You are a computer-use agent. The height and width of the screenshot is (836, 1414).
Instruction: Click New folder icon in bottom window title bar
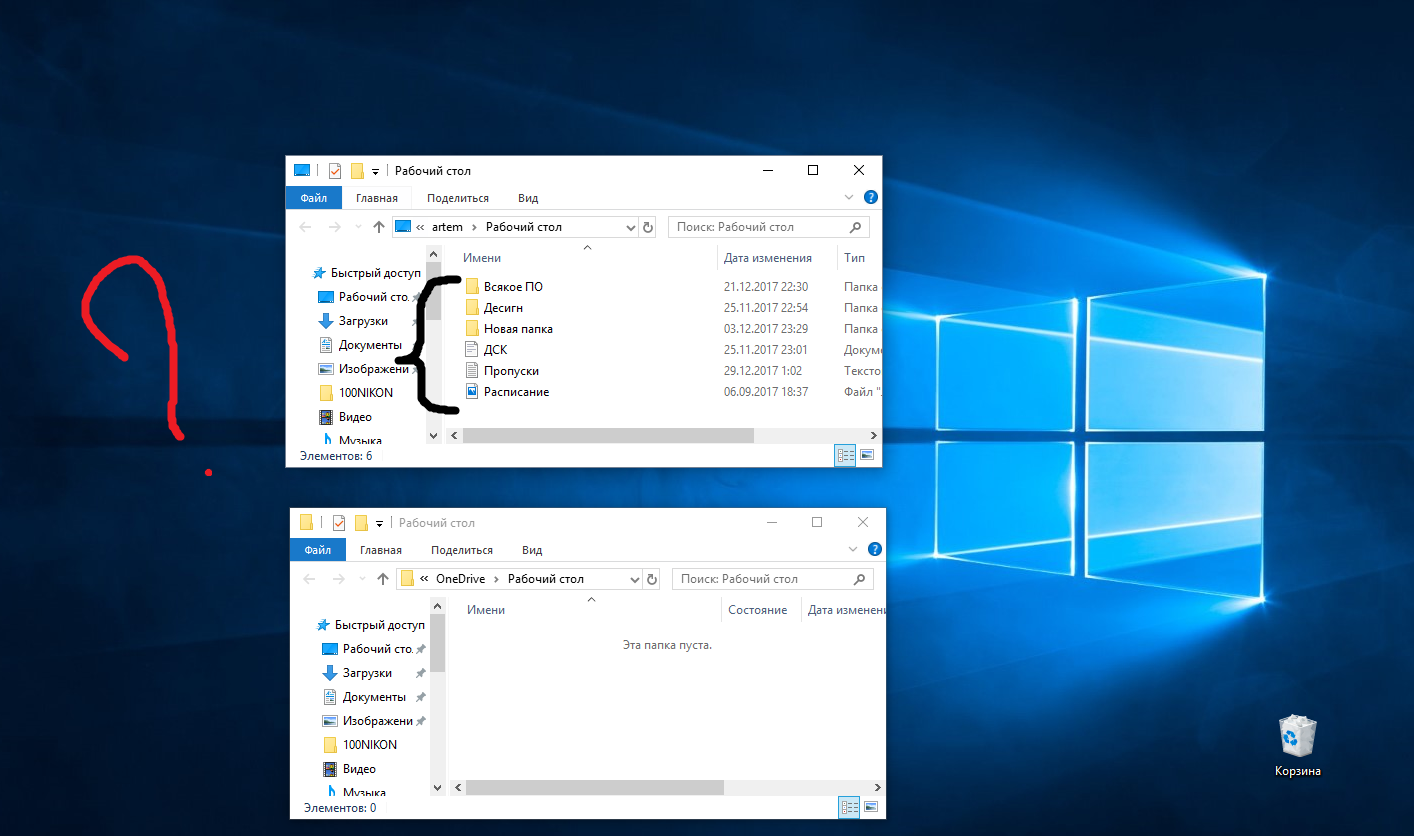(361, 523)
